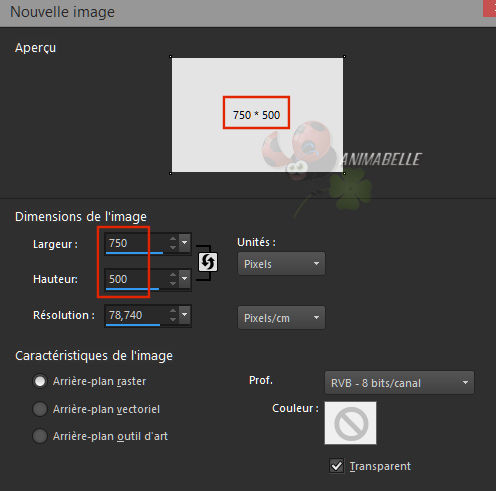Open the Largeur slider dropdown arrow

(x=184, y=243)
